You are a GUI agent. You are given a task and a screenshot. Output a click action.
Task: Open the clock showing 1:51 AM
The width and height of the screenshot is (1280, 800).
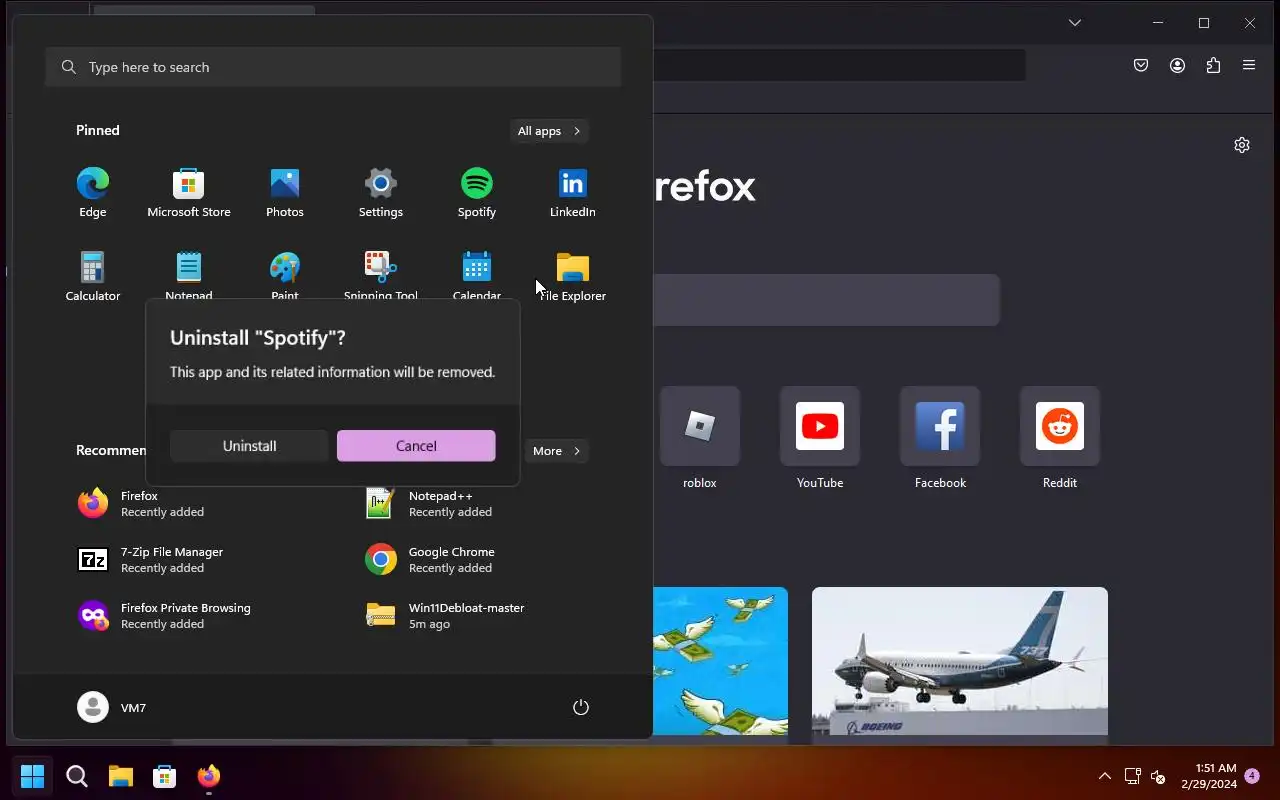tap(1209, 776)
